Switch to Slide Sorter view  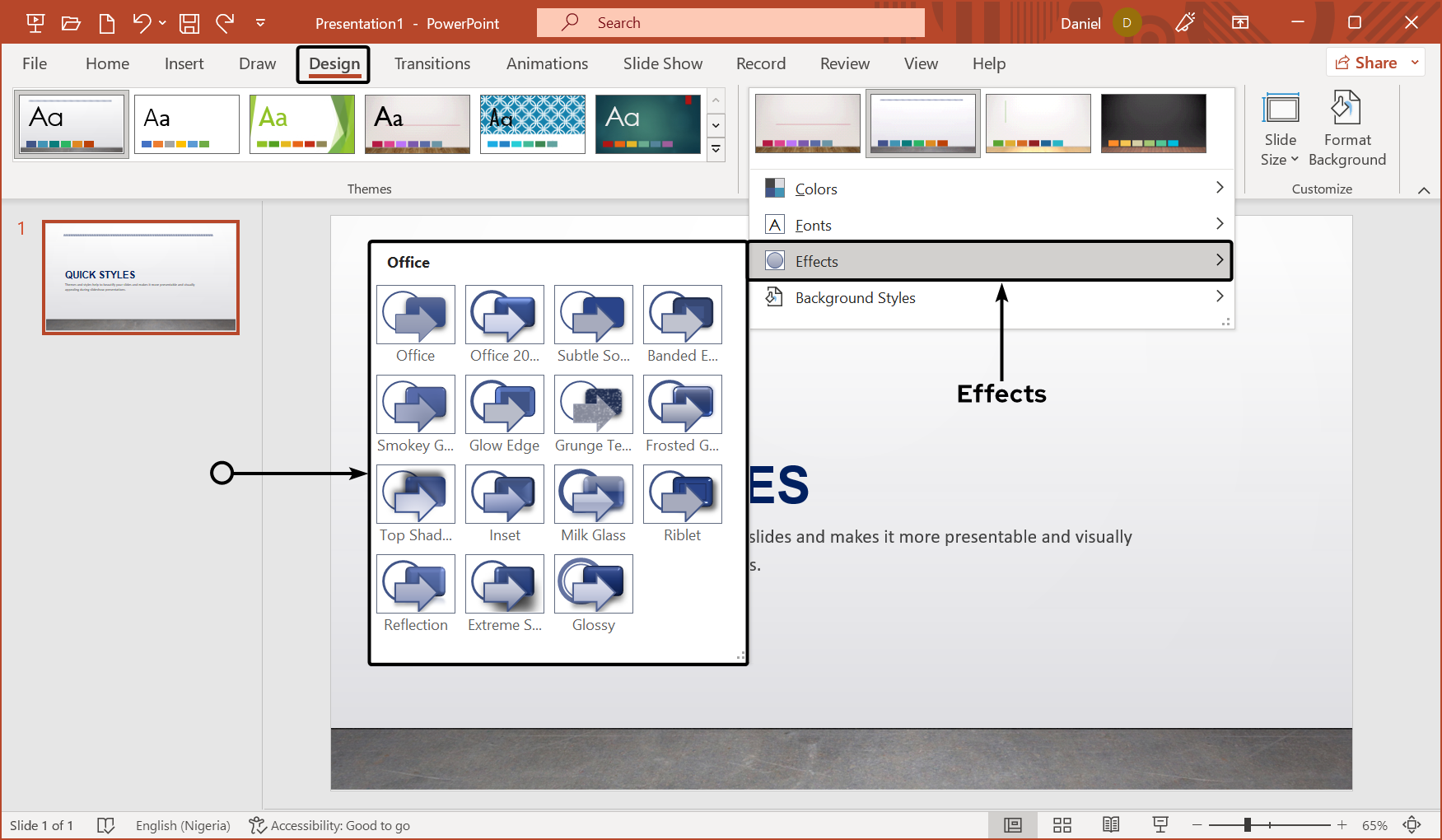[1062, 825]
